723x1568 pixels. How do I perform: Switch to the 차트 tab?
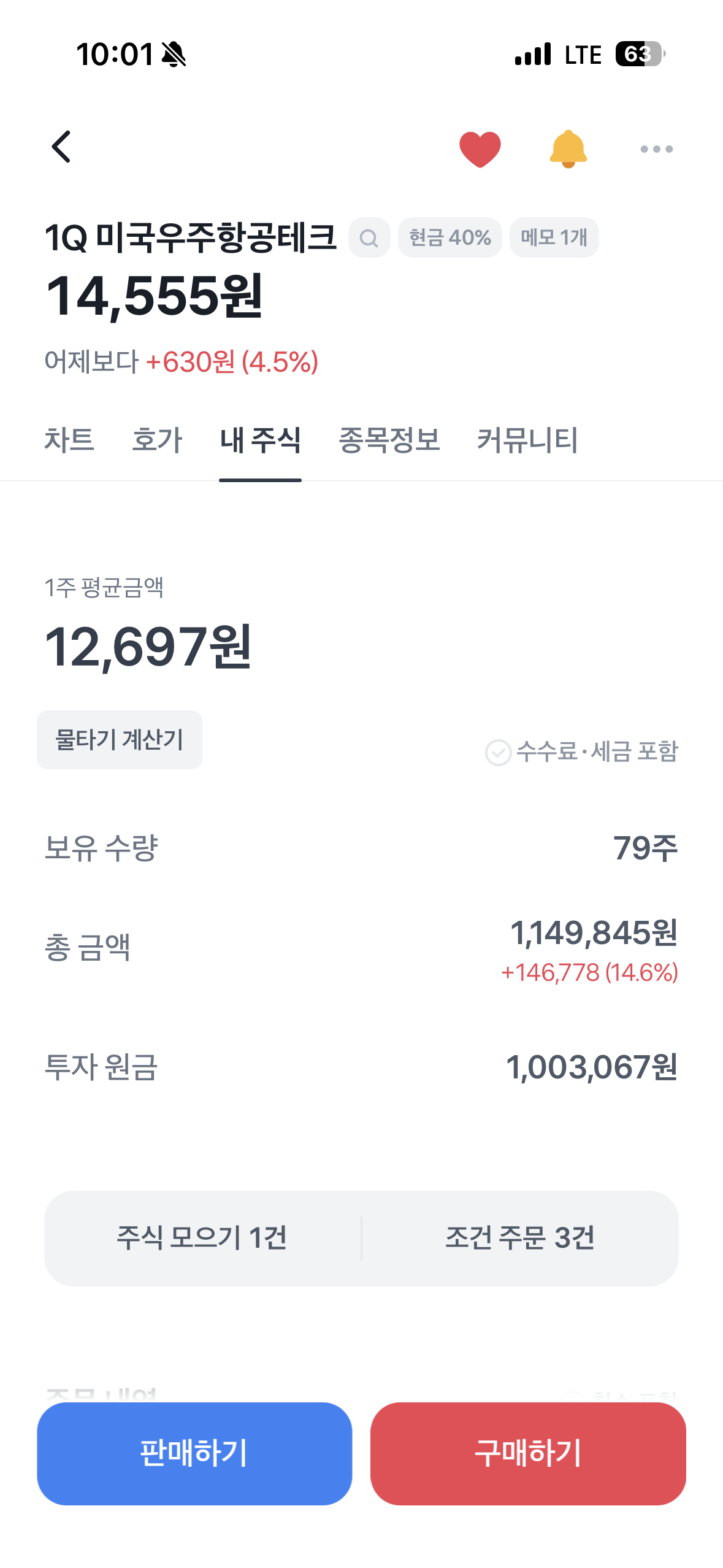[x=69, y=440]
